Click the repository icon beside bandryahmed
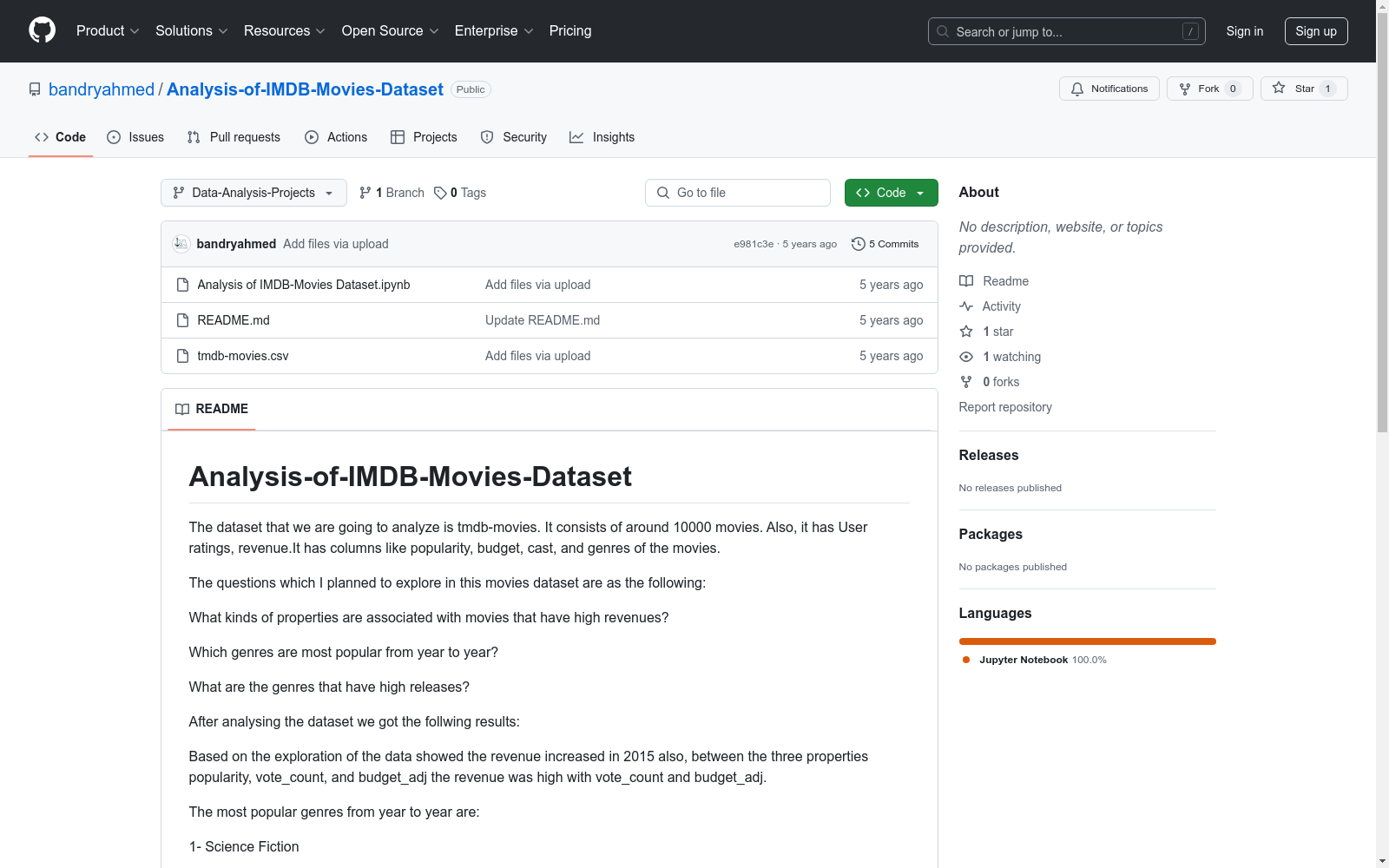This screenshot has width=1389, height=868. coord(35,89)
